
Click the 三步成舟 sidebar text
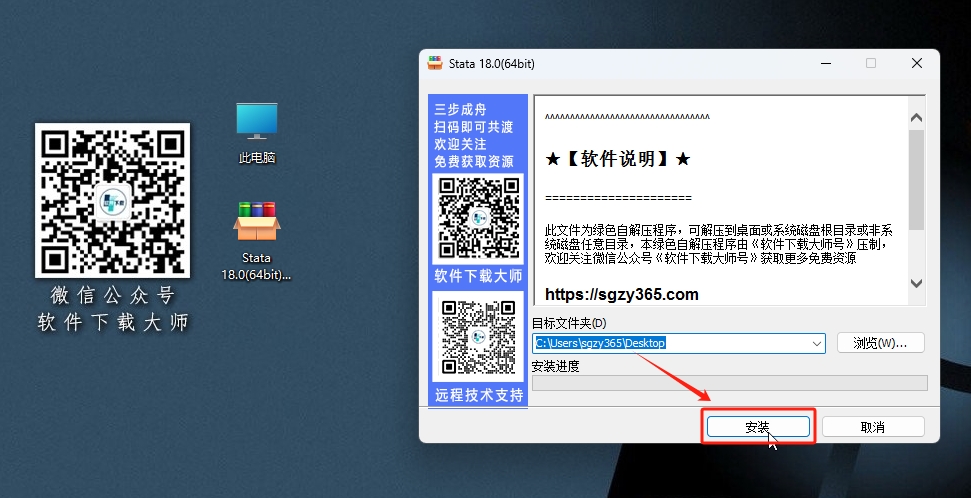point(460,110)
